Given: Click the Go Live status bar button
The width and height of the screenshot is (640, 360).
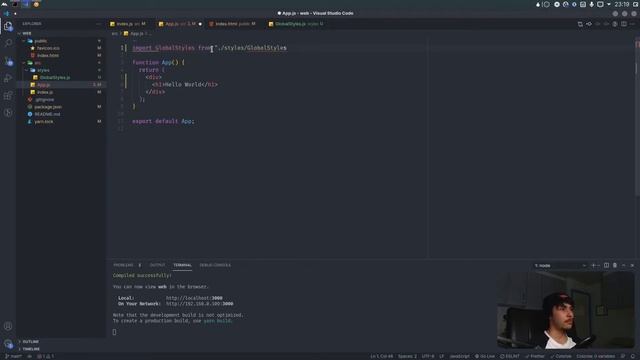Looking at the screenshot, I should coord(484,356).
